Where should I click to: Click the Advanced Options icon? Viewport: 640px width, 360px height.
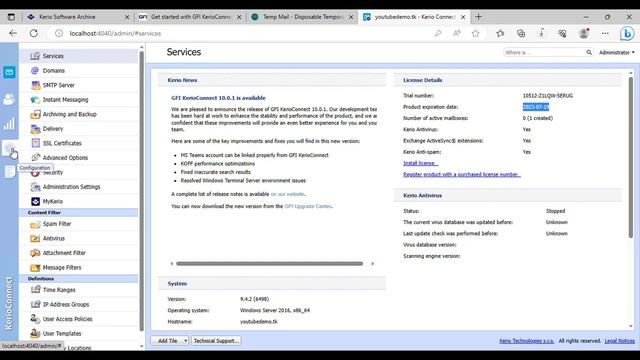[36, 158]
